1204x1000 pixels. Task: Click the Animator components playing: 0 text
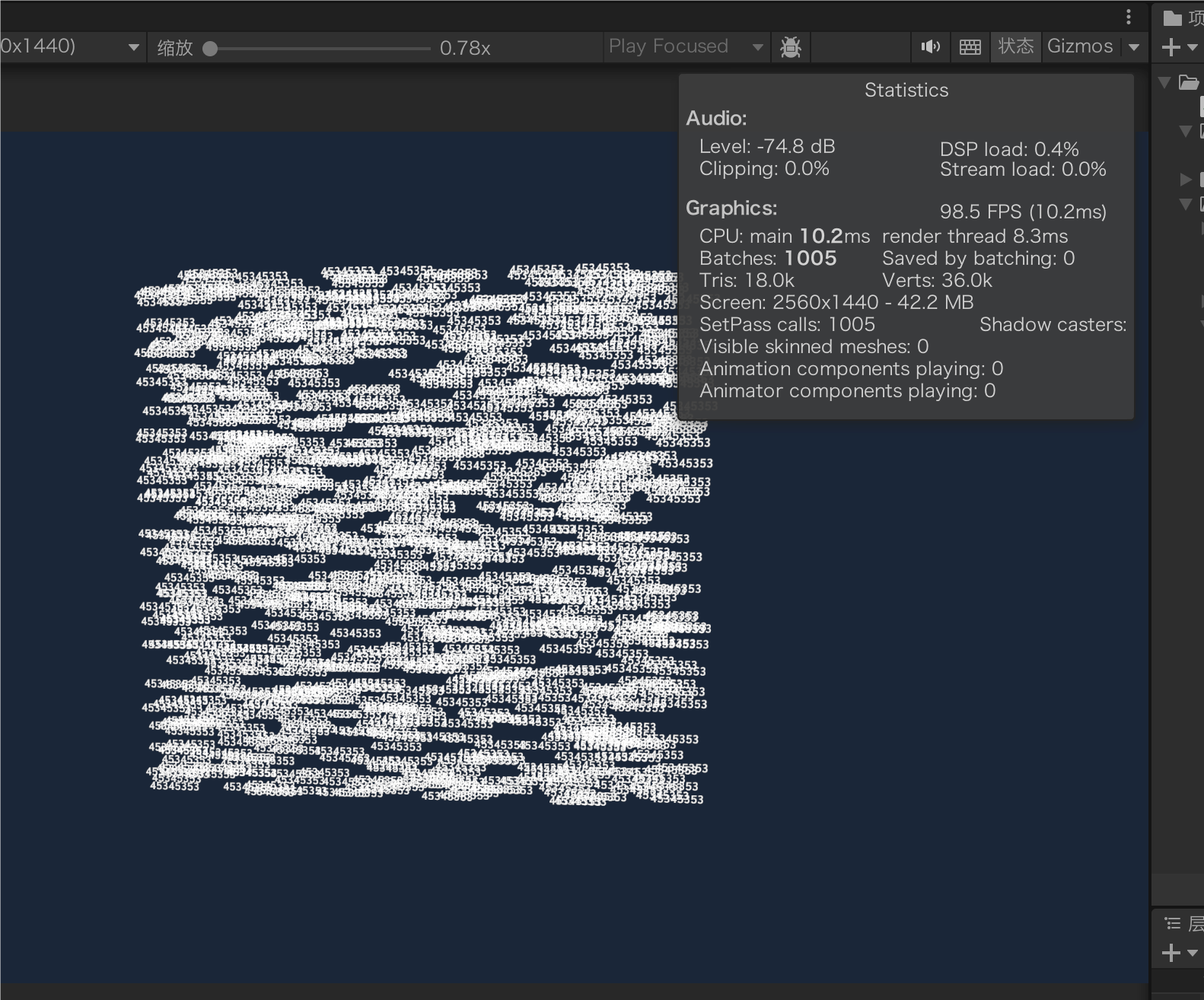pos(847,390)
